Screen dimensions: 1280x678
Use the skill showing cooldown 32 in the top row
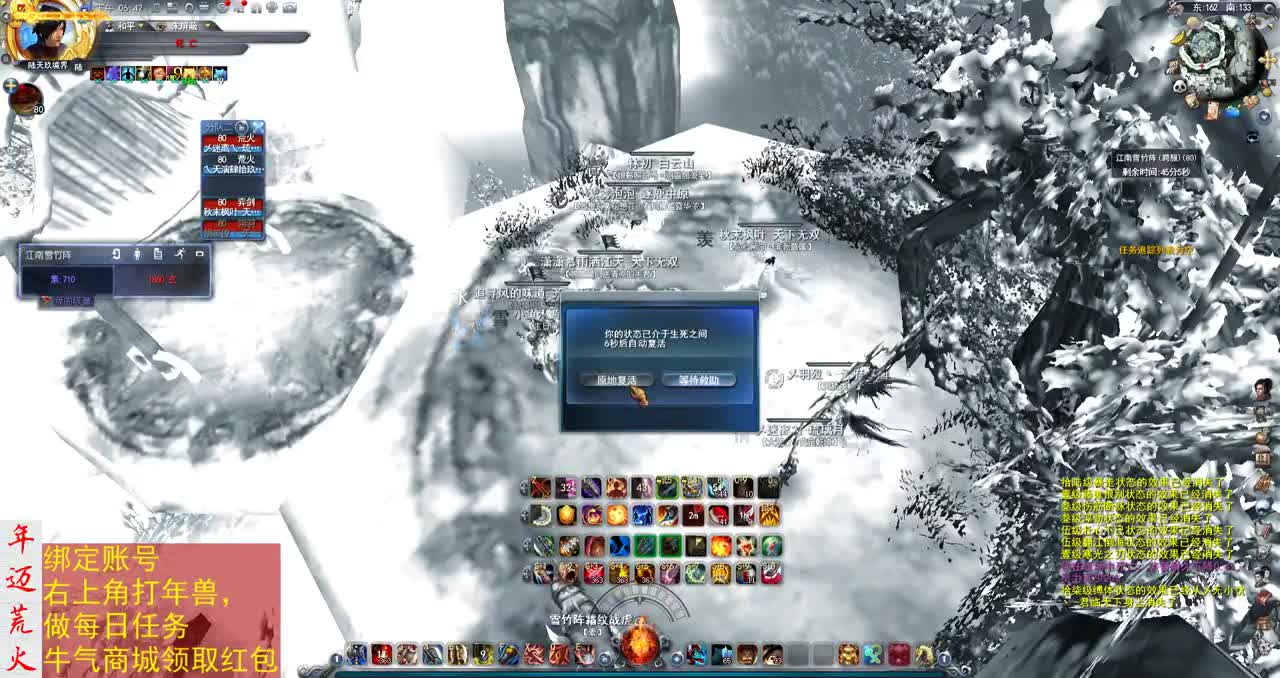[566, 488]
